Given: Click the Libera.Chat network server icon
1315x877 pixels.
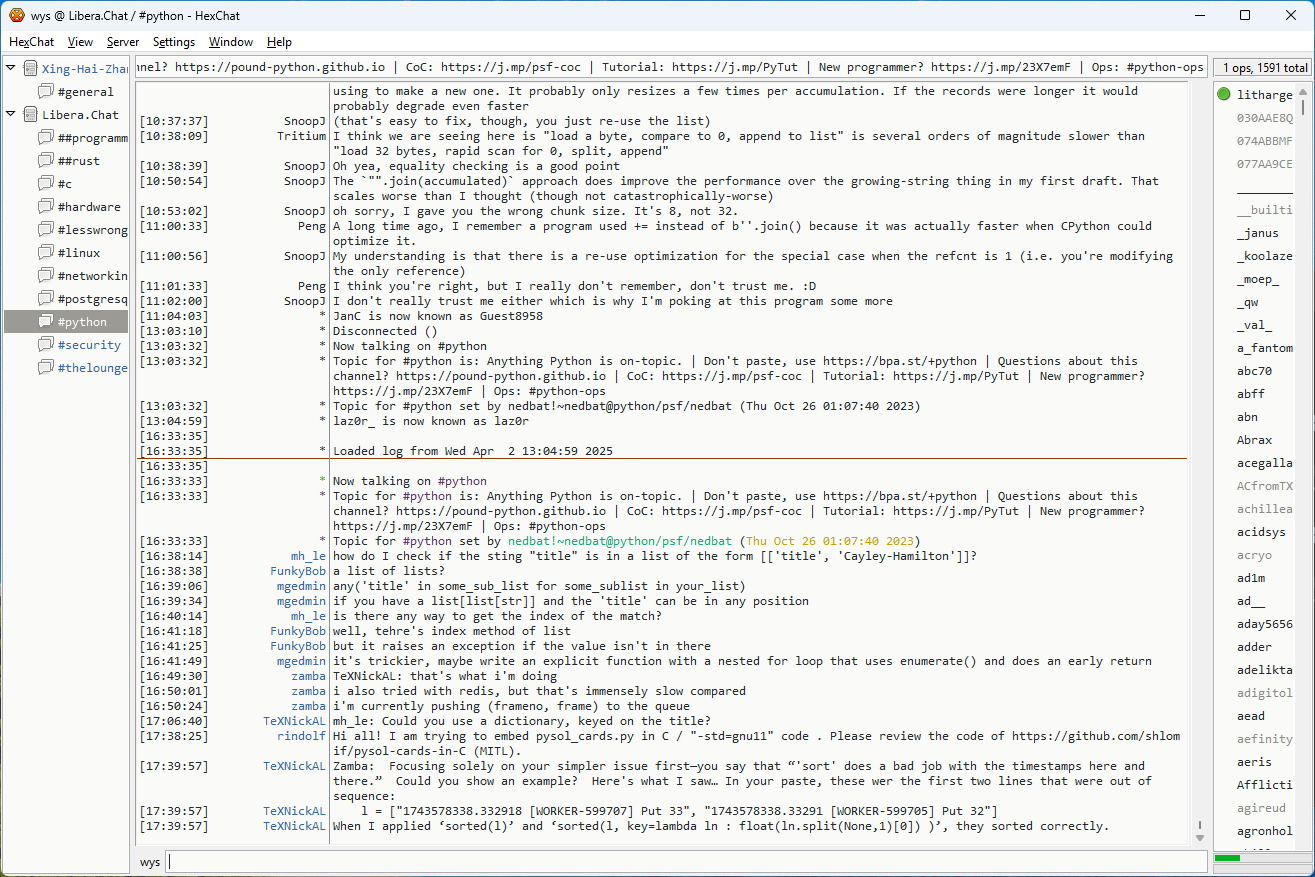Looking at the screenshot, I should point(31,115).
